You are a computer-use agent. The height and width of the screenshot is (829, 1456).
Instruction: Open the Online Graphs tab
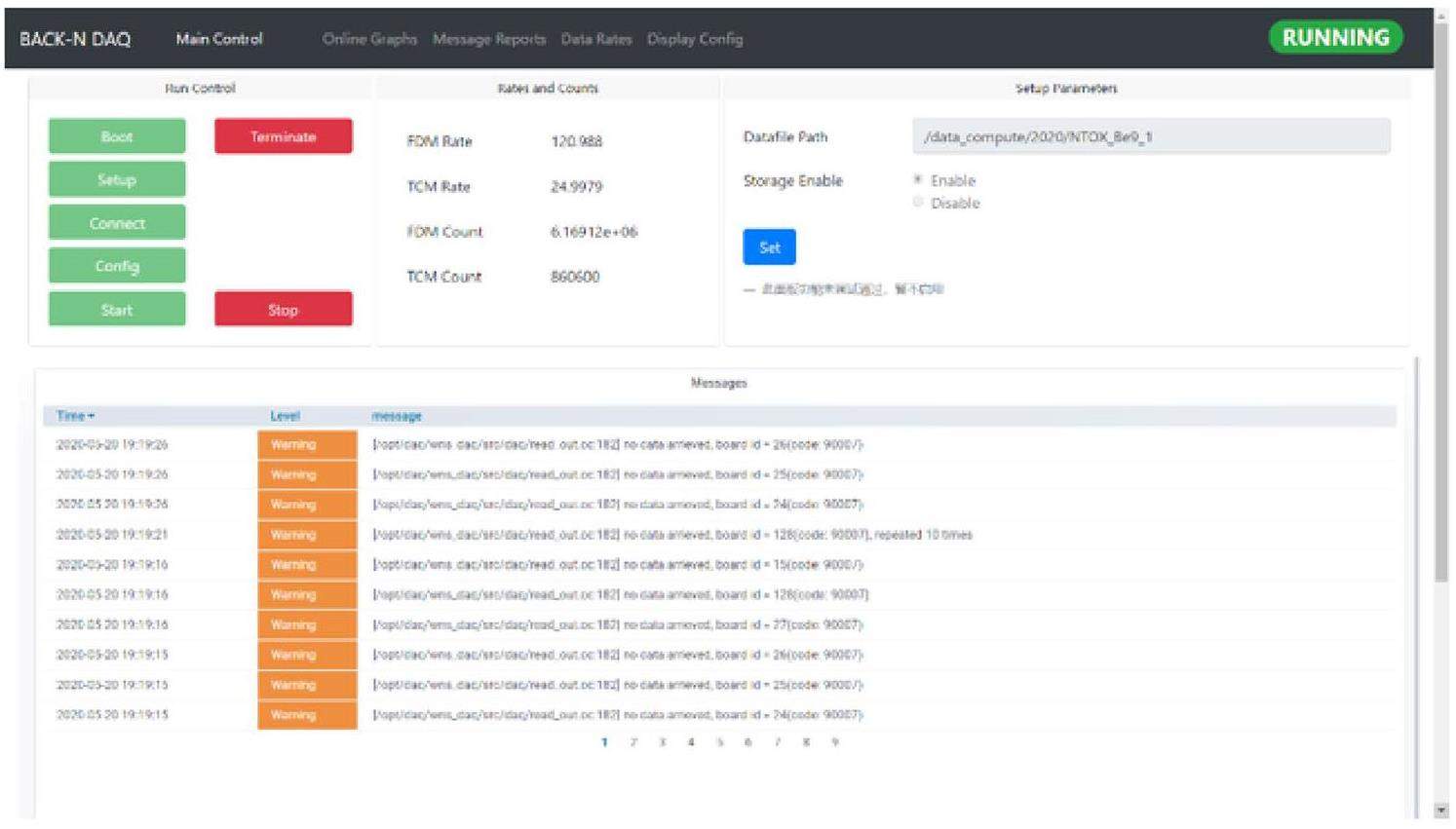point(369,39)
